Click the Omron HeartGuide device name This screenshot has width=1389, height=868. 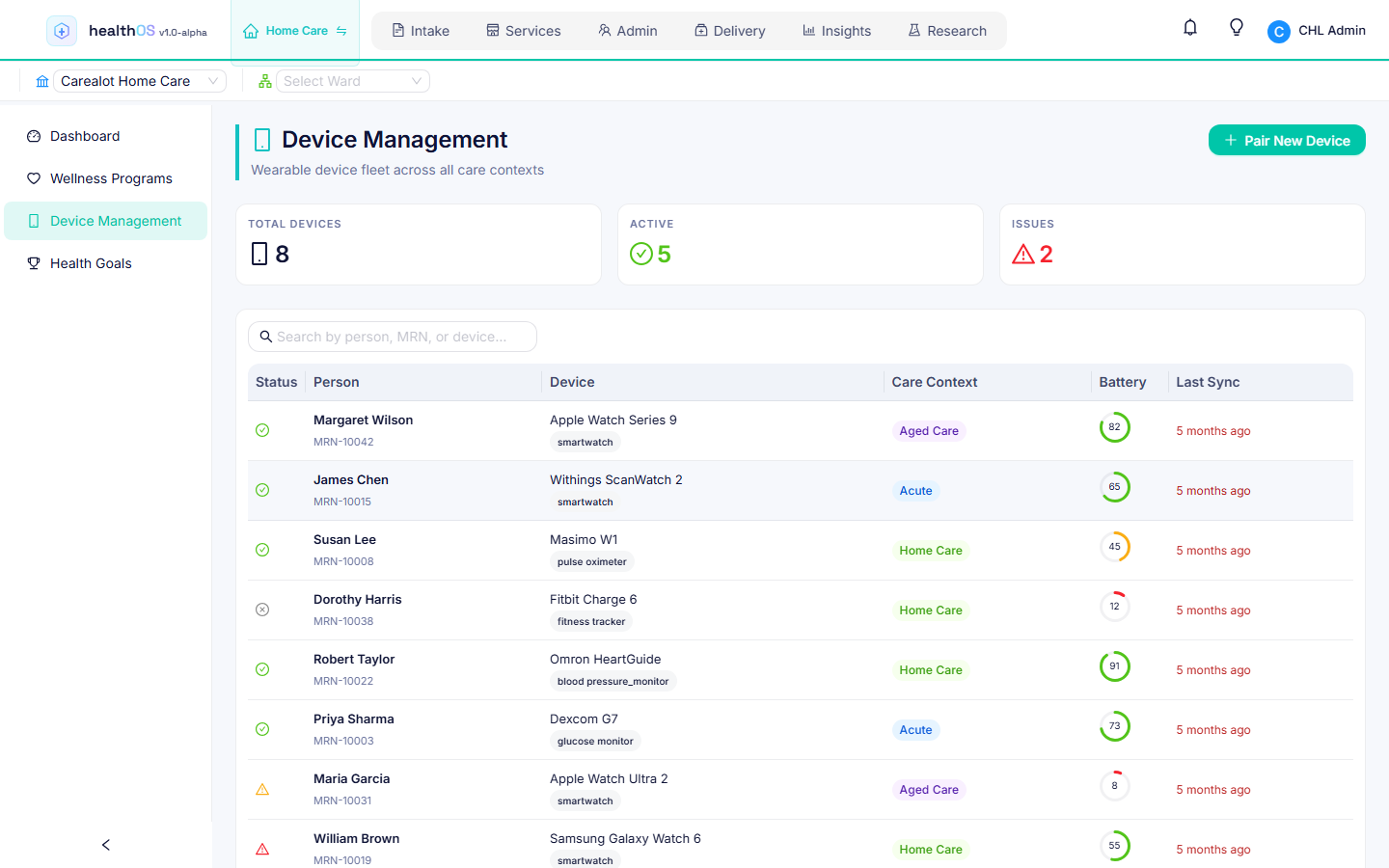click(x=606, y=660)
